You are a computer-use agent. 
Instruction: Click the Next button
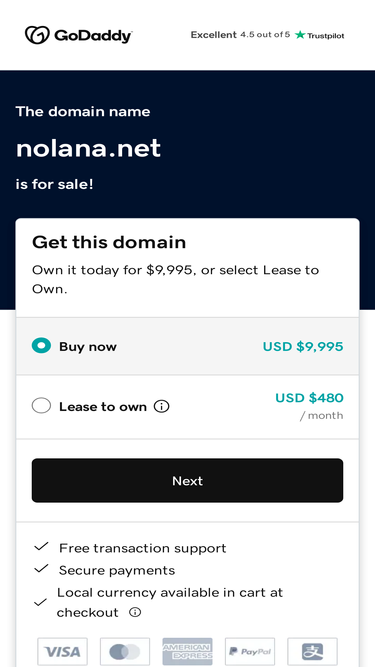(x=188, y=480)
